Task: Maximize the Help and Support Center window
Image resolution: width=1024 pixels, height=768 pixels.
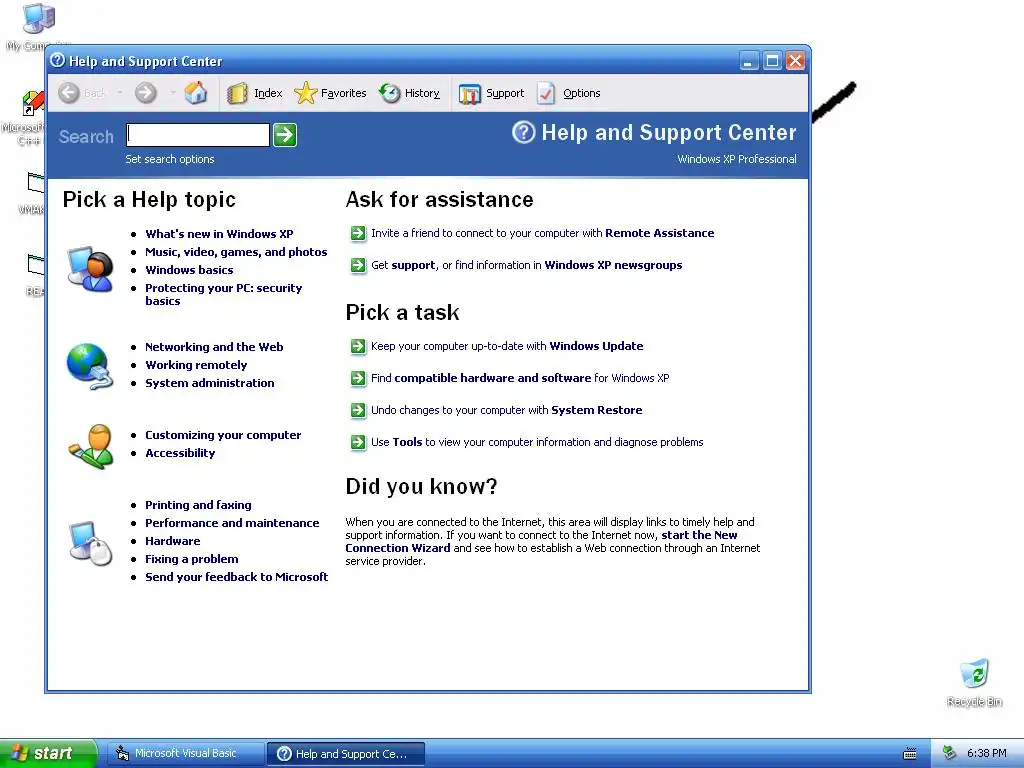Action: click(x=773, y=61)
